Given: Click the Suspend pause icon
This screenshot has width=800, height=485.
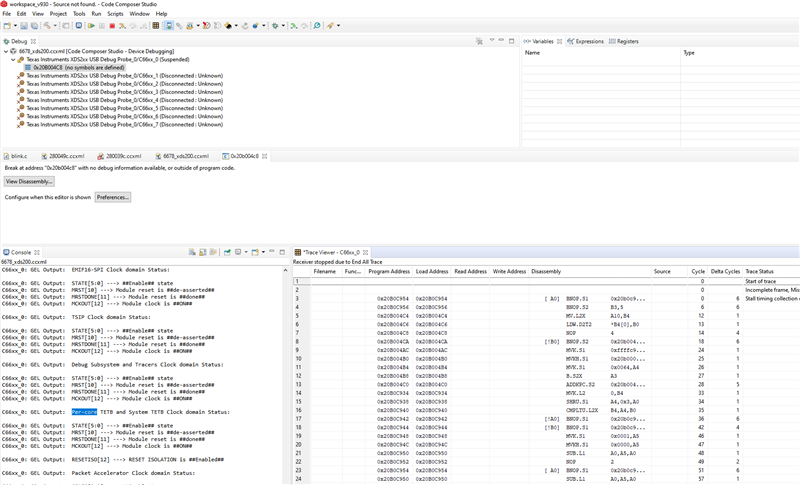Looking at the screenshot, I should [102, 25].
